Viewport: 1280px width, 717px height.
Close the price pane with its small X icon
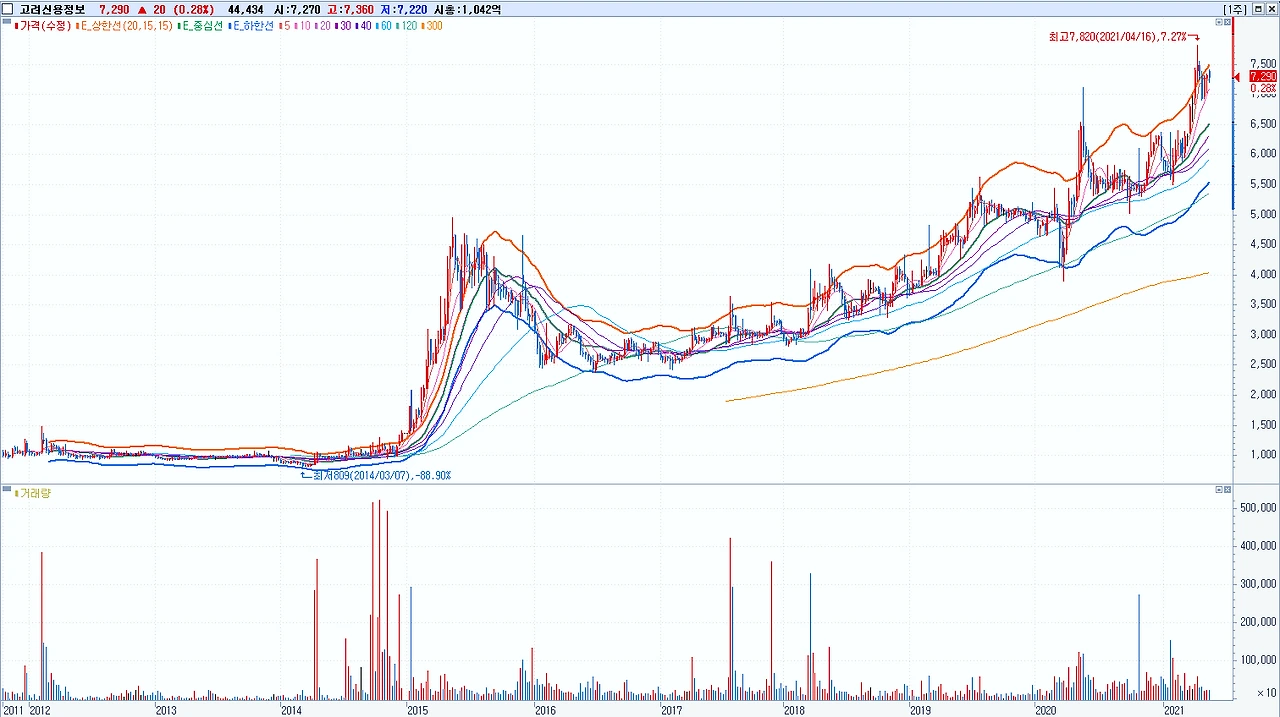[x=1227, y=21]
